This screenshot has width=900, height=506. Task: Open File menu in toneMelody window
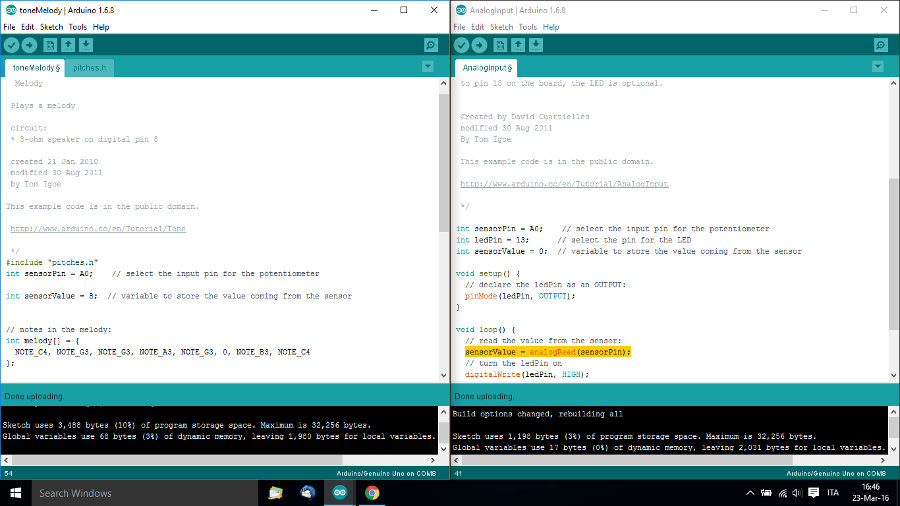pos(9,27)
